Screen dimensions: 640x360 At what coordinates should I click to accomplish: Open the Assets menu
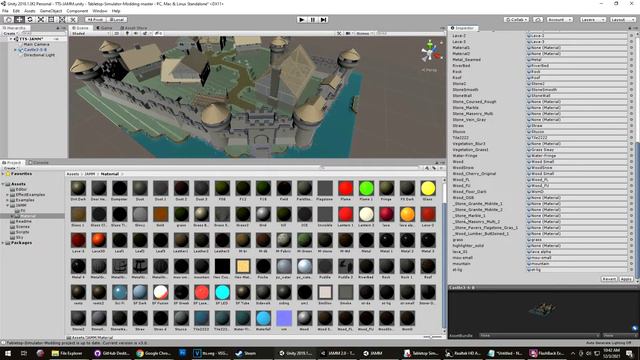[x=30, y=11]
